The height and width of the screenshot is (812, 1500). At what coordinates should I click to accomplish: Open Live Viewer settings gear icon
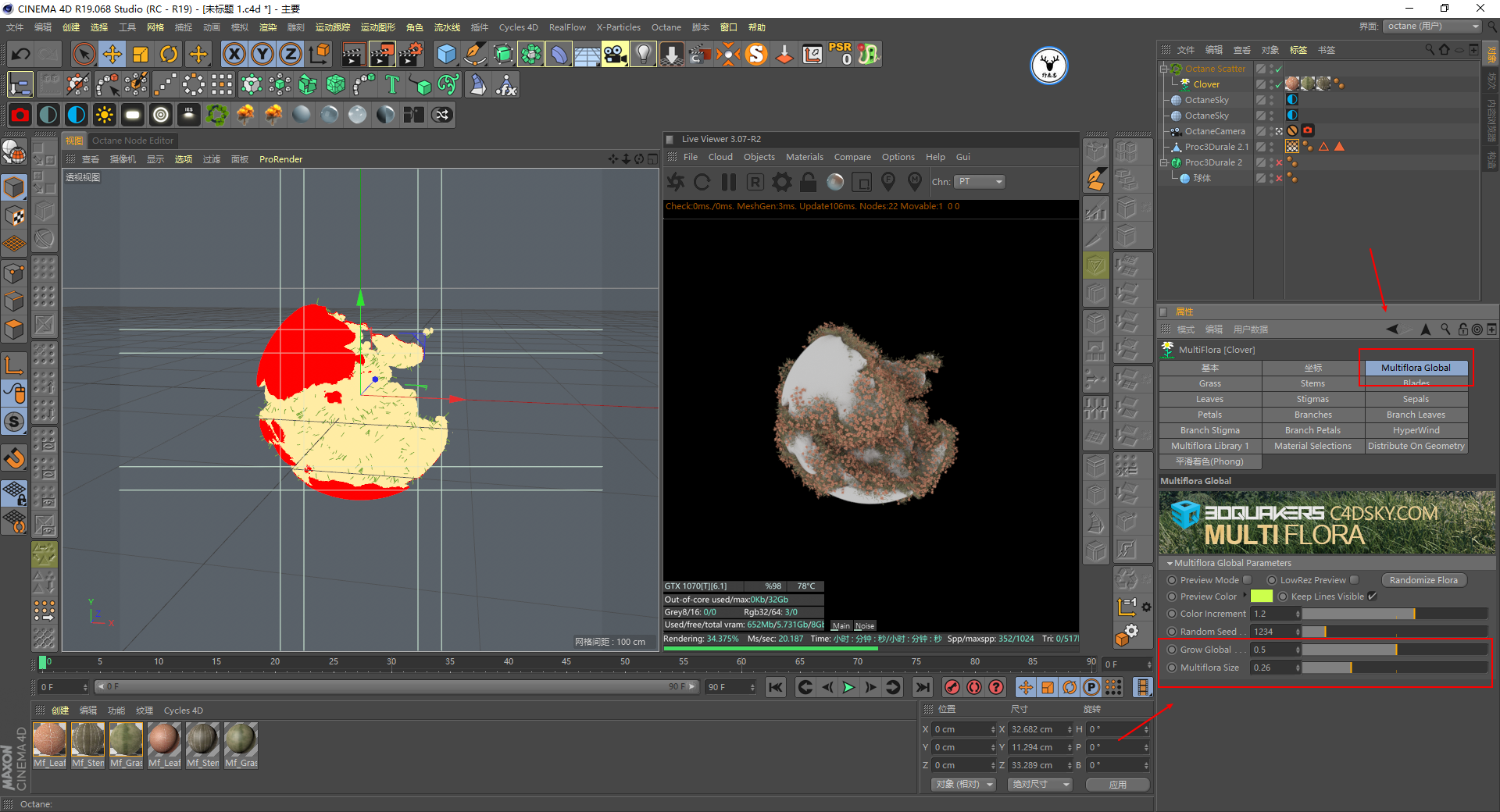[781, 182]
